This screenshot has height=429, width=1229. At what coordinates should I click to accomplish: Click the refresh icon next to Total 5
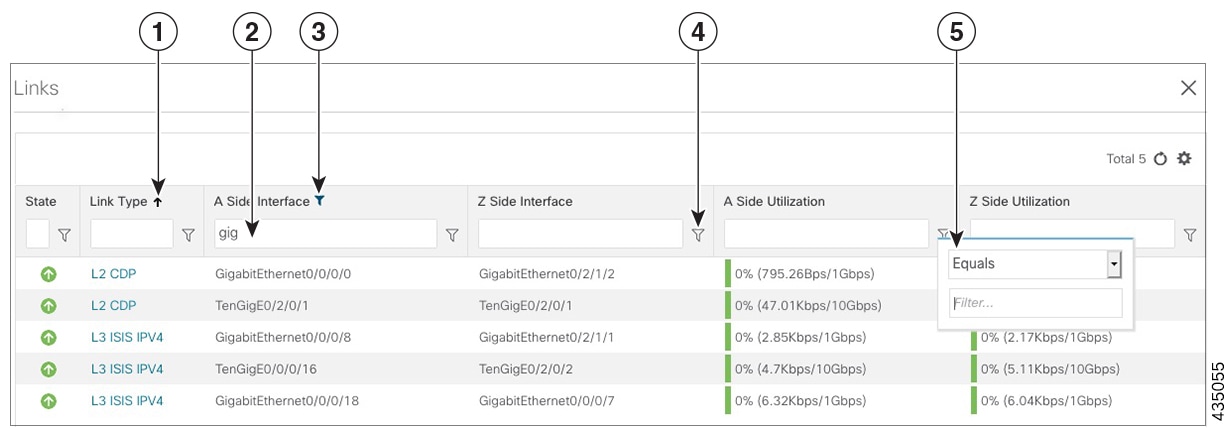click(x=1161, y=159)
